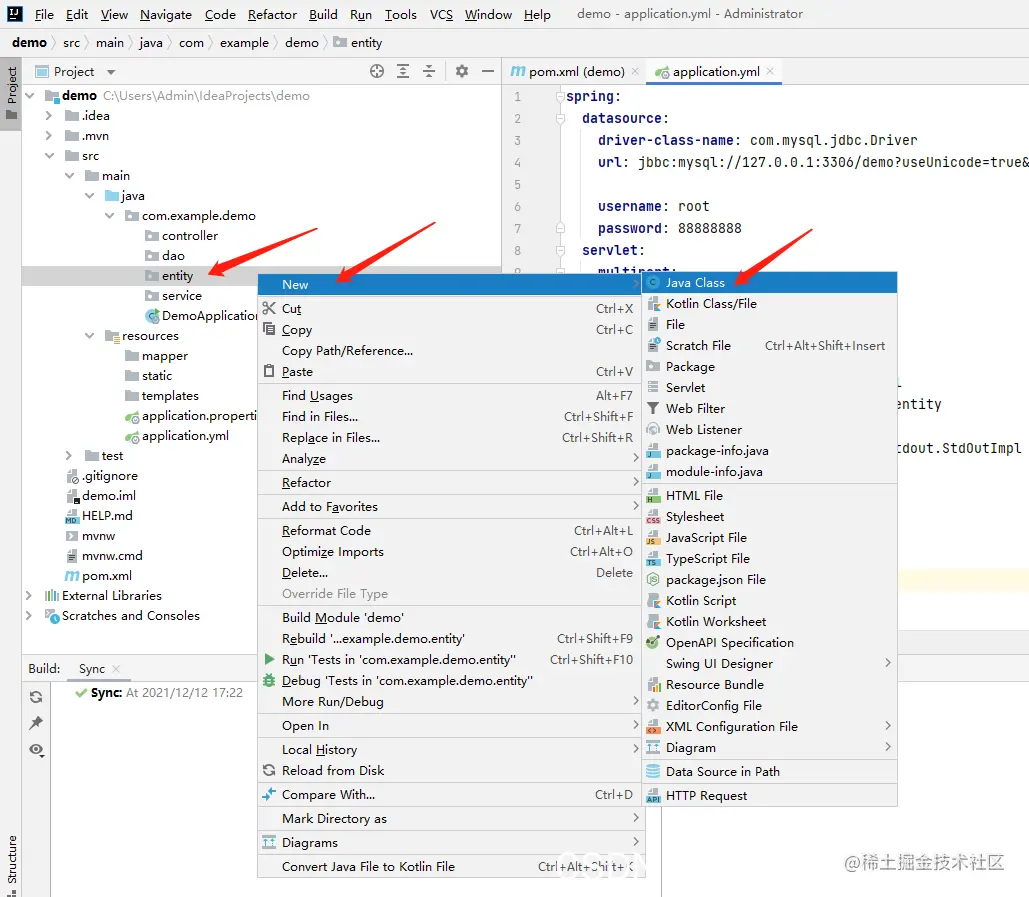Select the controller package in tree
The height and width of the screenshot is (897, 1029).
tap(190, 236)
